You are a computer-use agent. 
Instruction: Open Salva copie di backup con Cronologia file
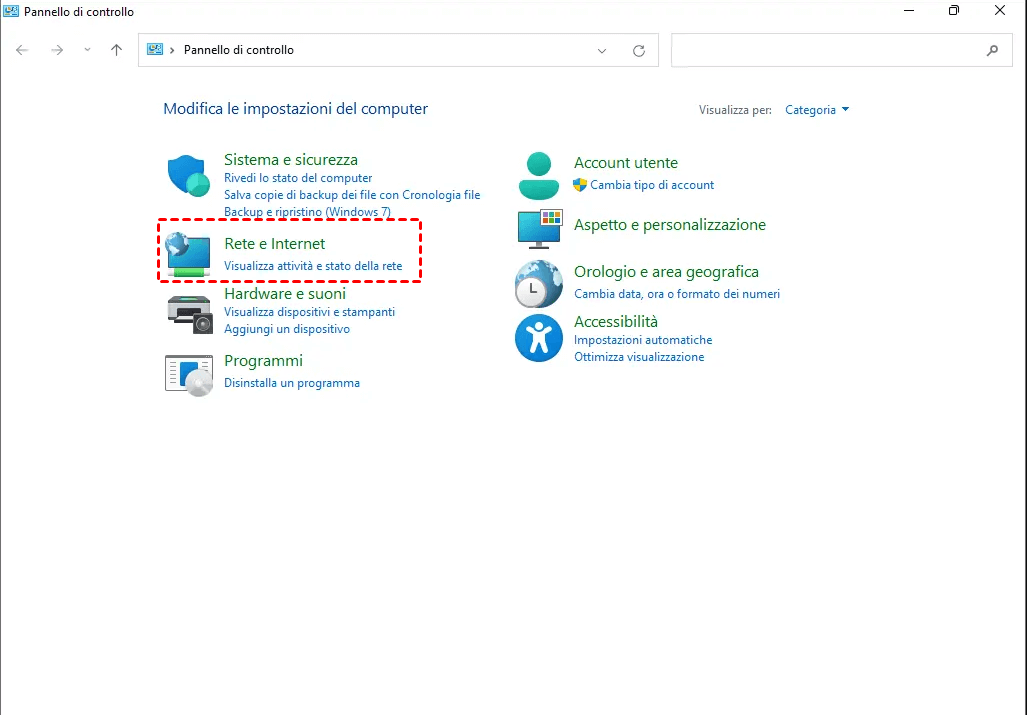352,195
